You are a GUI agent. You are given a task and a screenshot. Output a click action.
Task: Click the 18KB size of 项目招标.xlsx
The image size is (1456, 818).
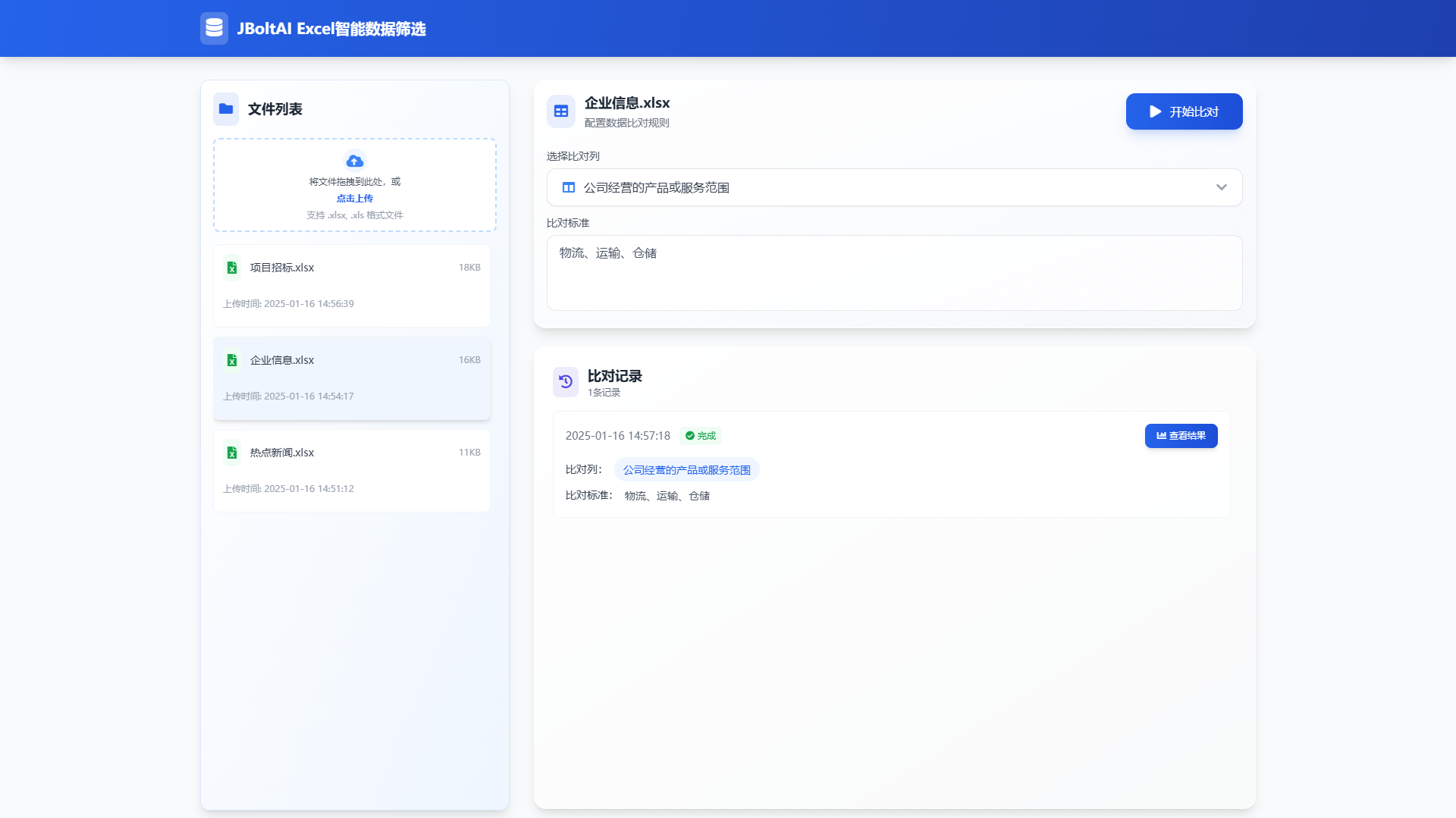(469, 268)
